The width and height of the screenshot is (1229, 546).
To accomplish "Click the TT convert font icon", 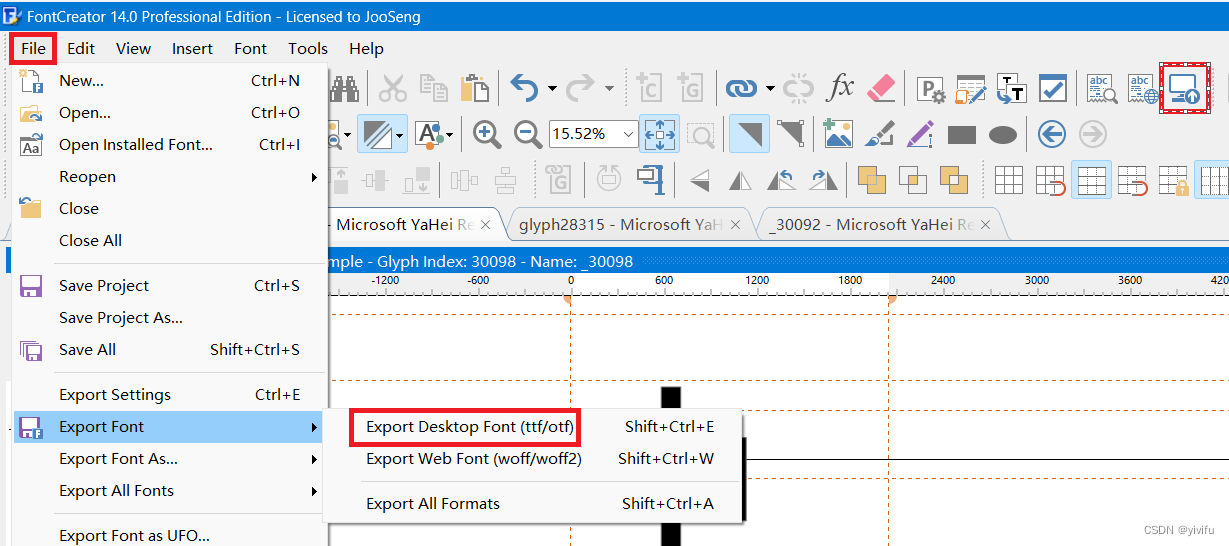I will point(1012,89).
